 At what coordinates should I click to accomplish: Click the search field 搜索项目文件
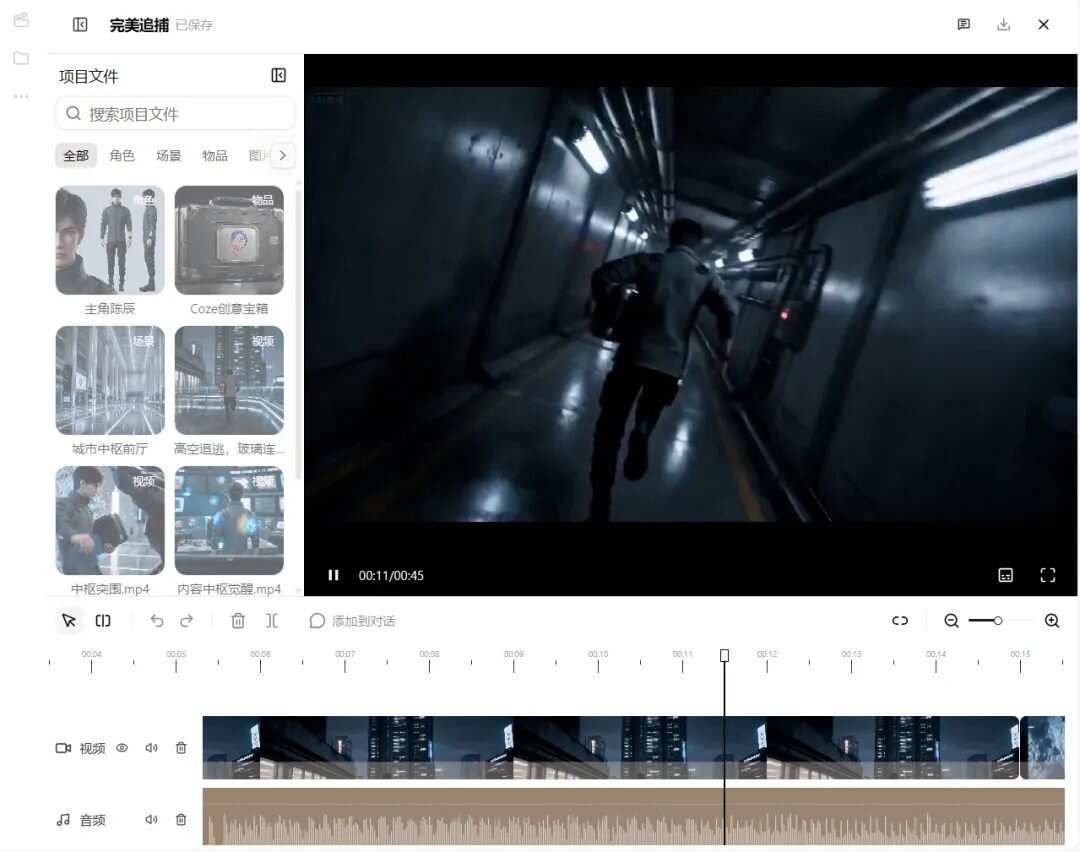[175, 114]
